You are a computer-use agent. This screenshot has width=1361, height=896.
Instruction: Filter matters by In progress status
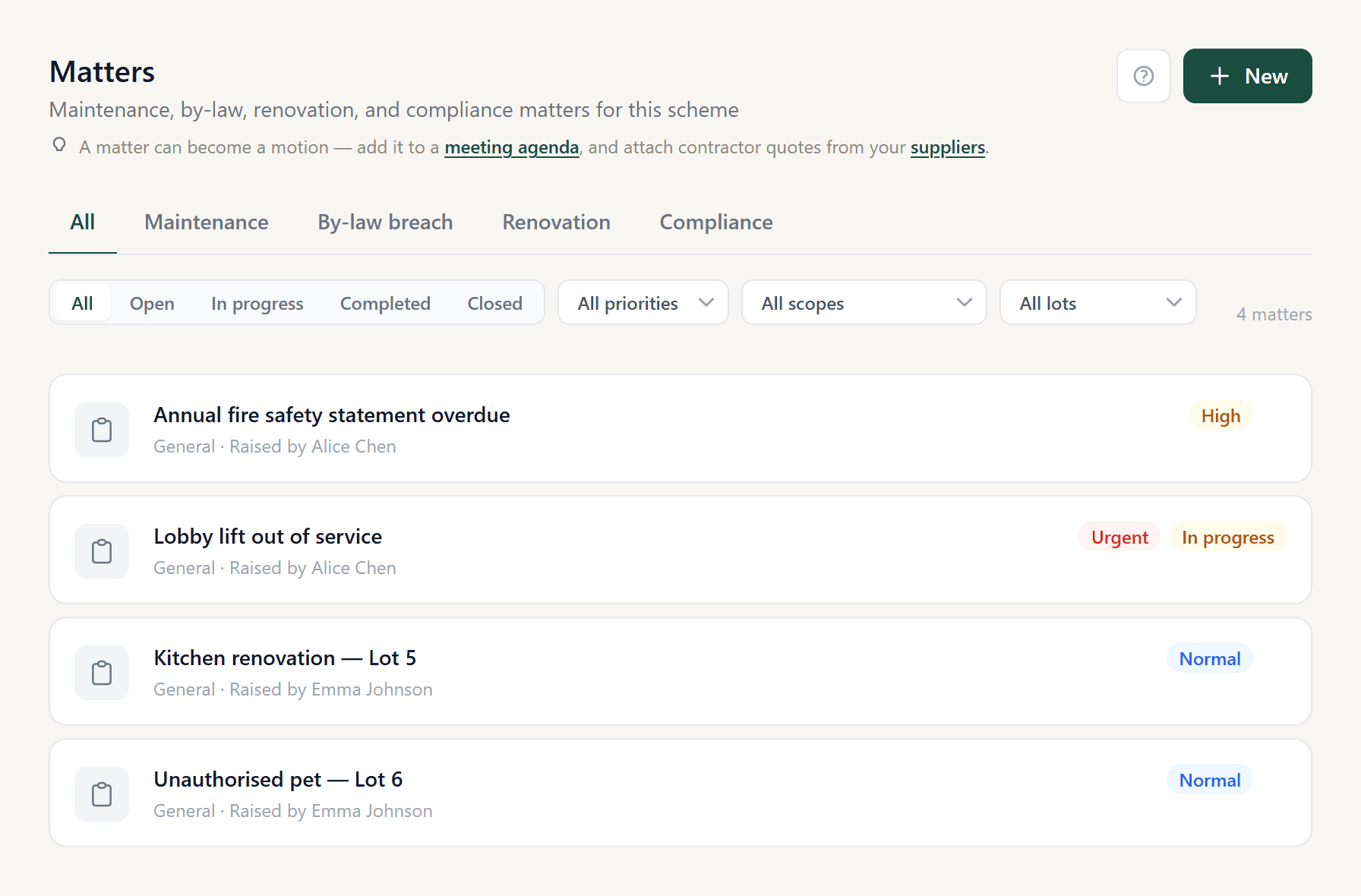pyautogui.click(x=257, y=303)
